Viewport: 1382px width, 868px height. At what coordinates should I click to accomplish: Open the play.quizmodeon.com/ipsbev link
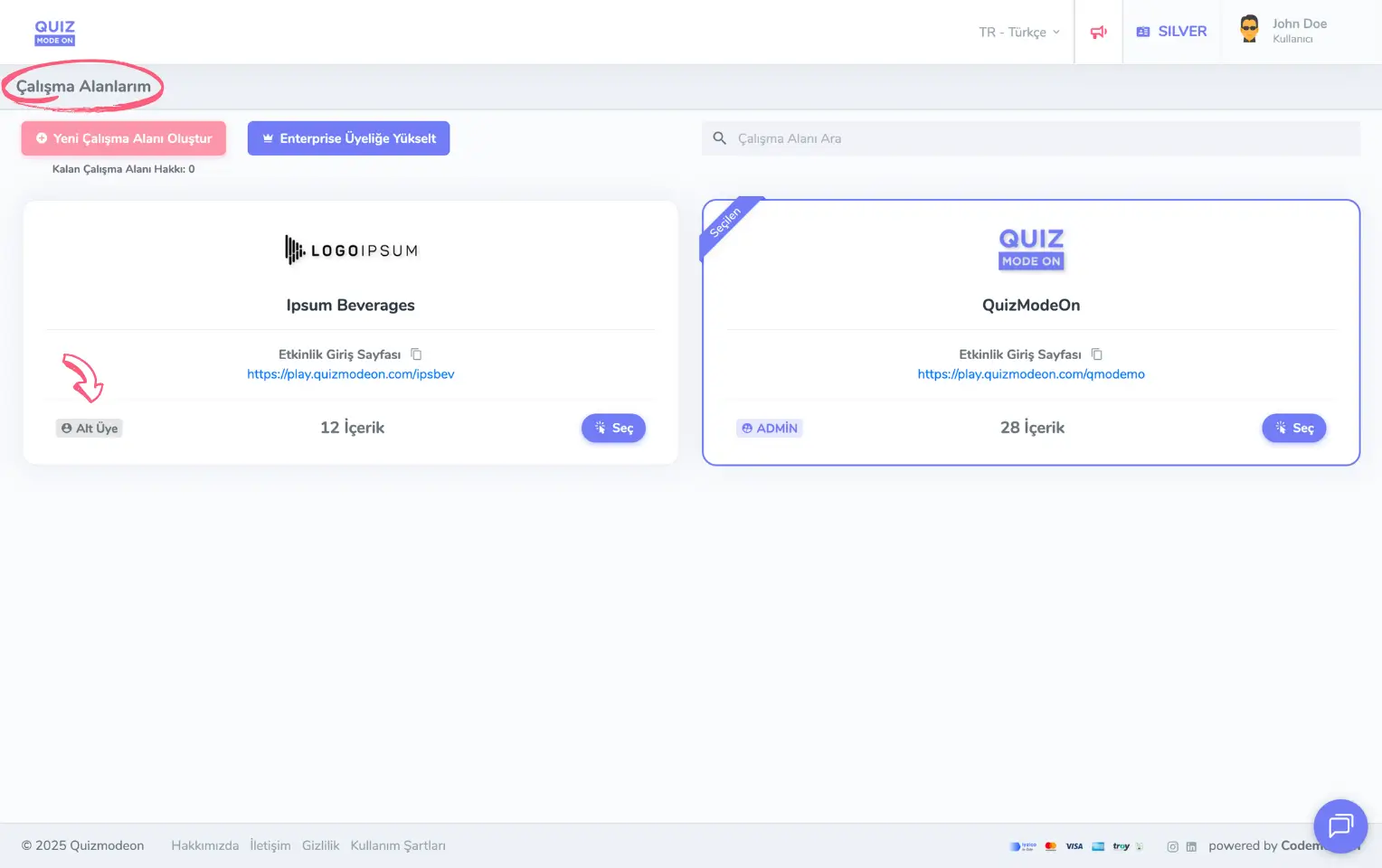pyautogui.click(x=351, y=374)
